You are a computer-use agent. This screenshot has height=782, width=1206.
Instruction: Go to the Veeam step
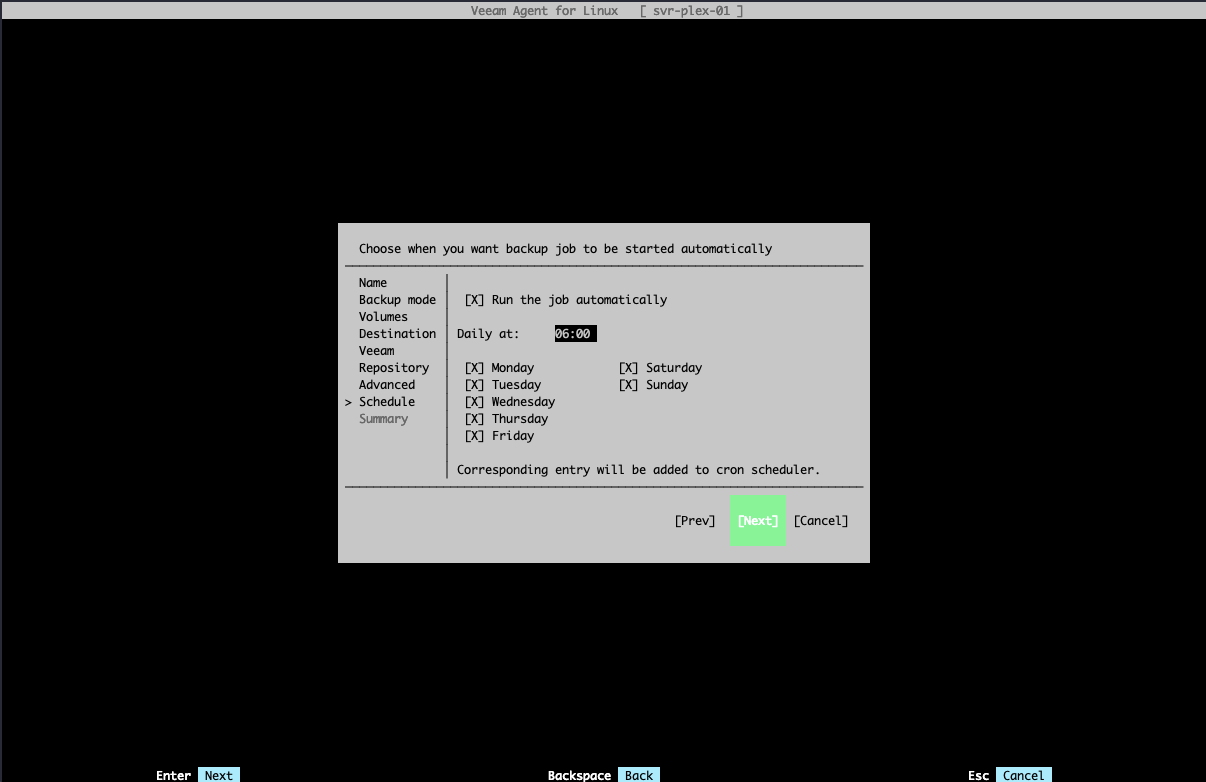377,351
